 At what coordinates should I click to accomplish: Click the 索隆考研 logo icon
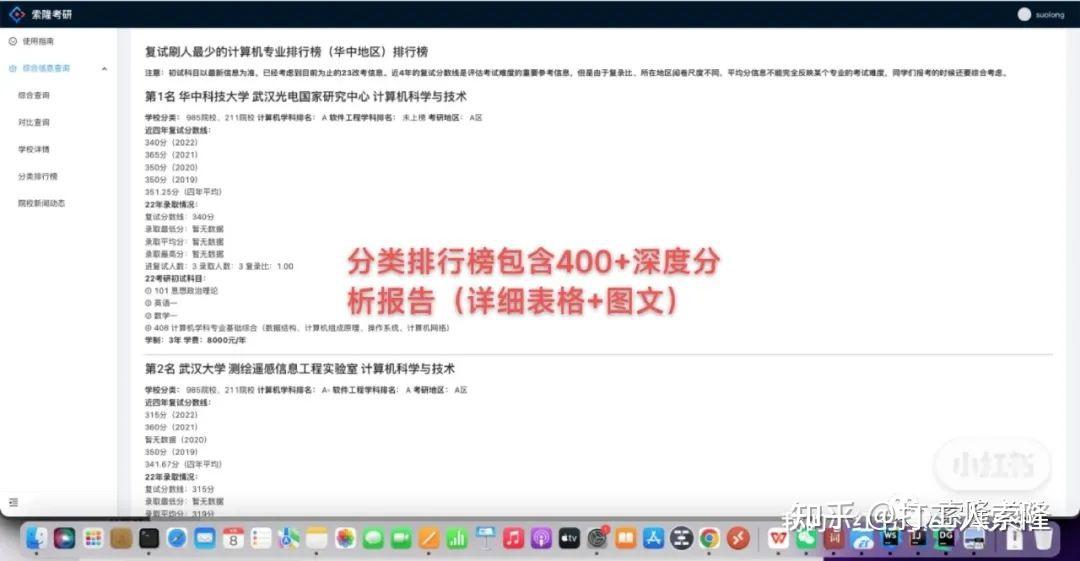16,14
